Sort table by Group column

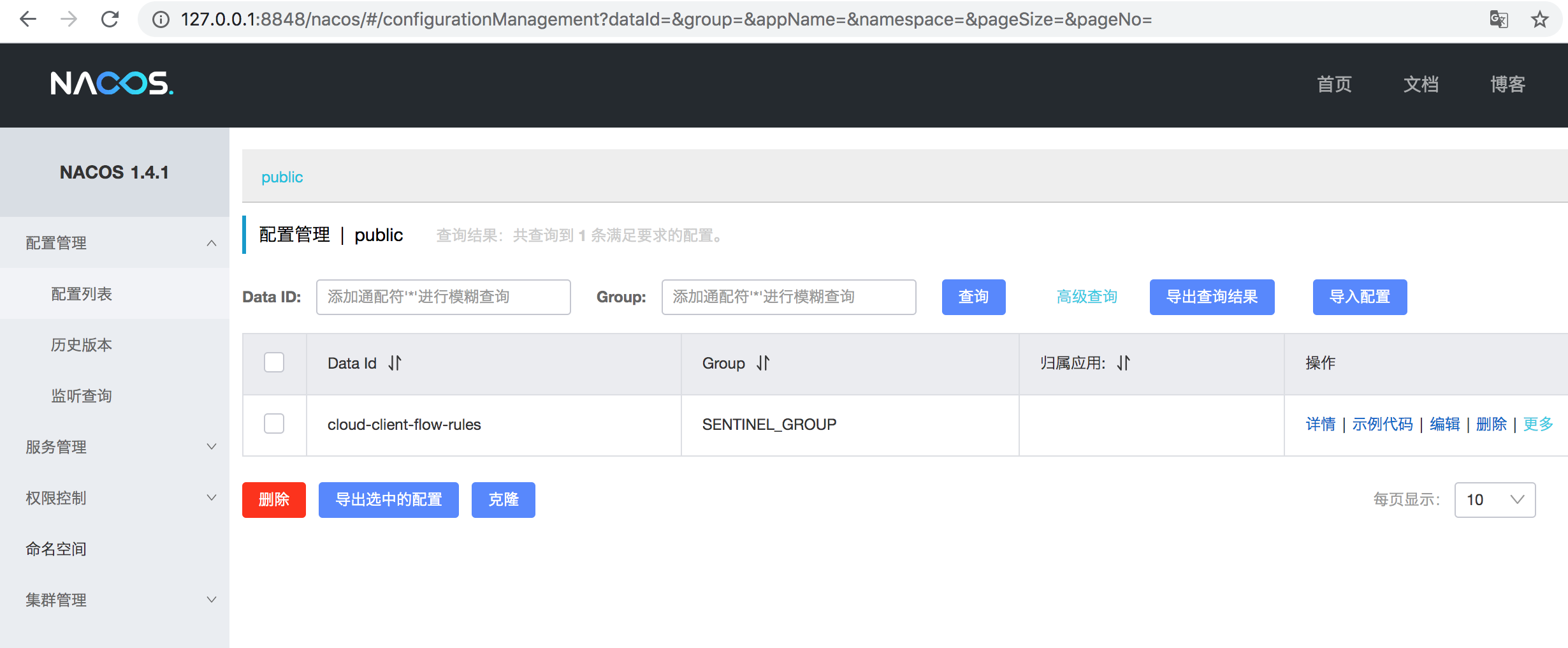(x=763, y=363)
